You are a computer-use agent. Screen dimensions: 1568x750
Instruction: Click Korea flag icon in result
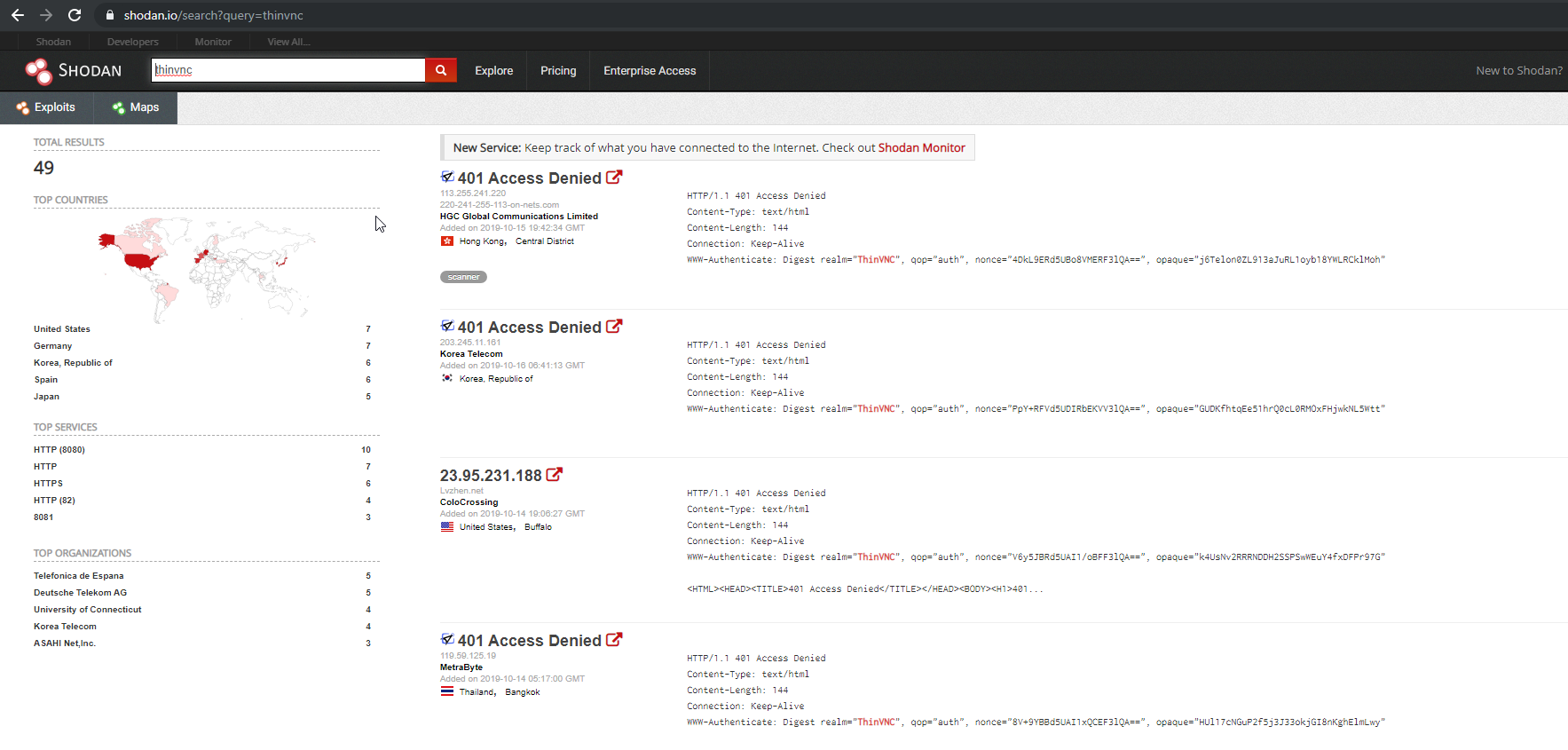pos(447,378)
